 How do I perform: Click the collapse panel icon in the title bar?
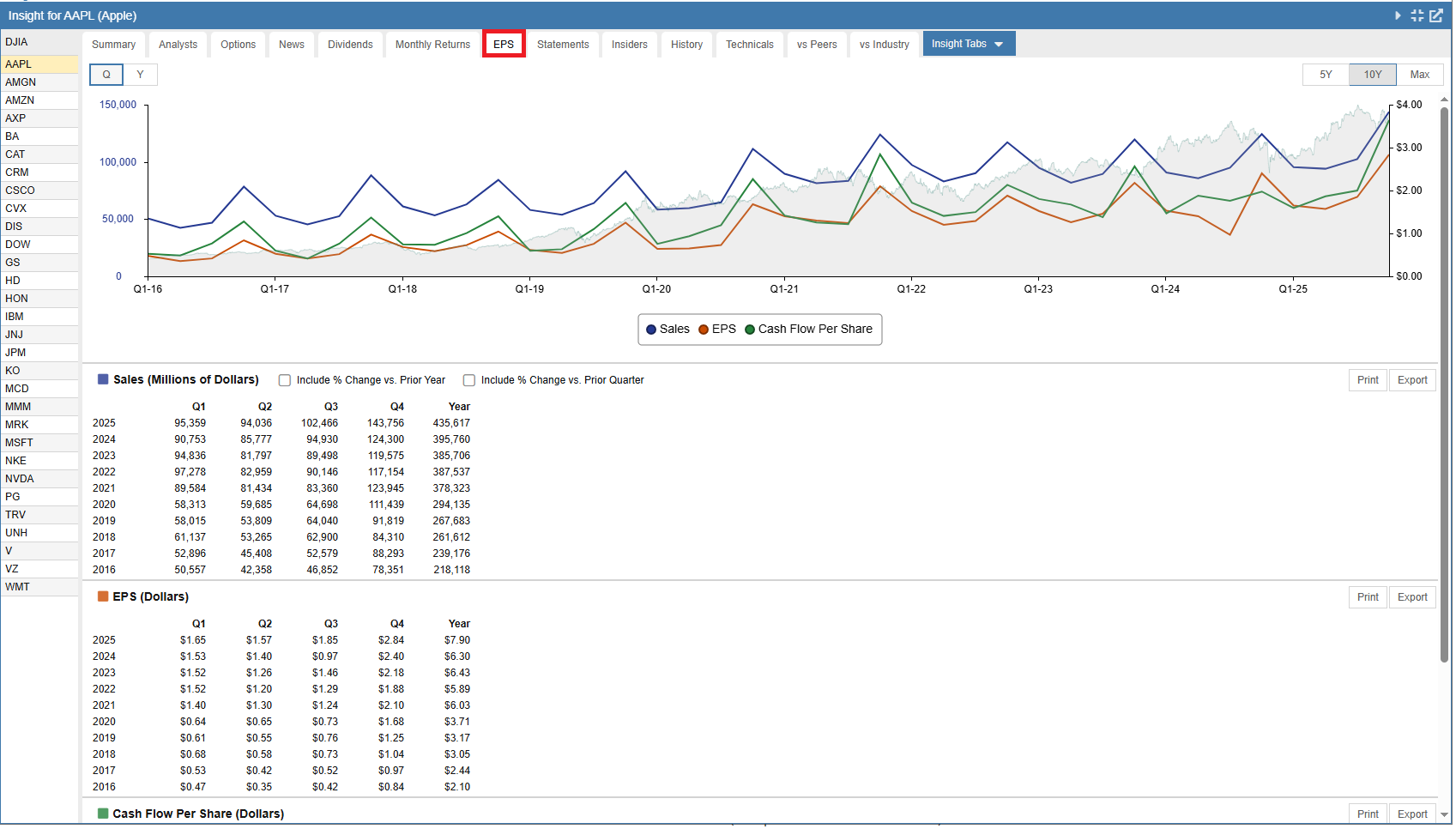(1417, 15)
